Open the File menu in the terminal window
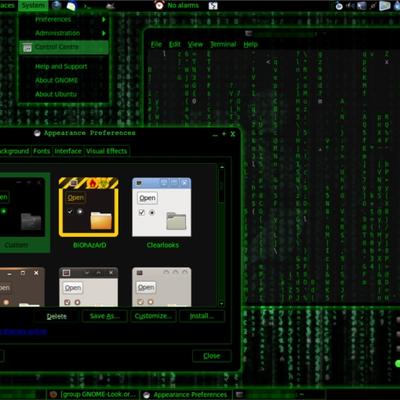 156,44
